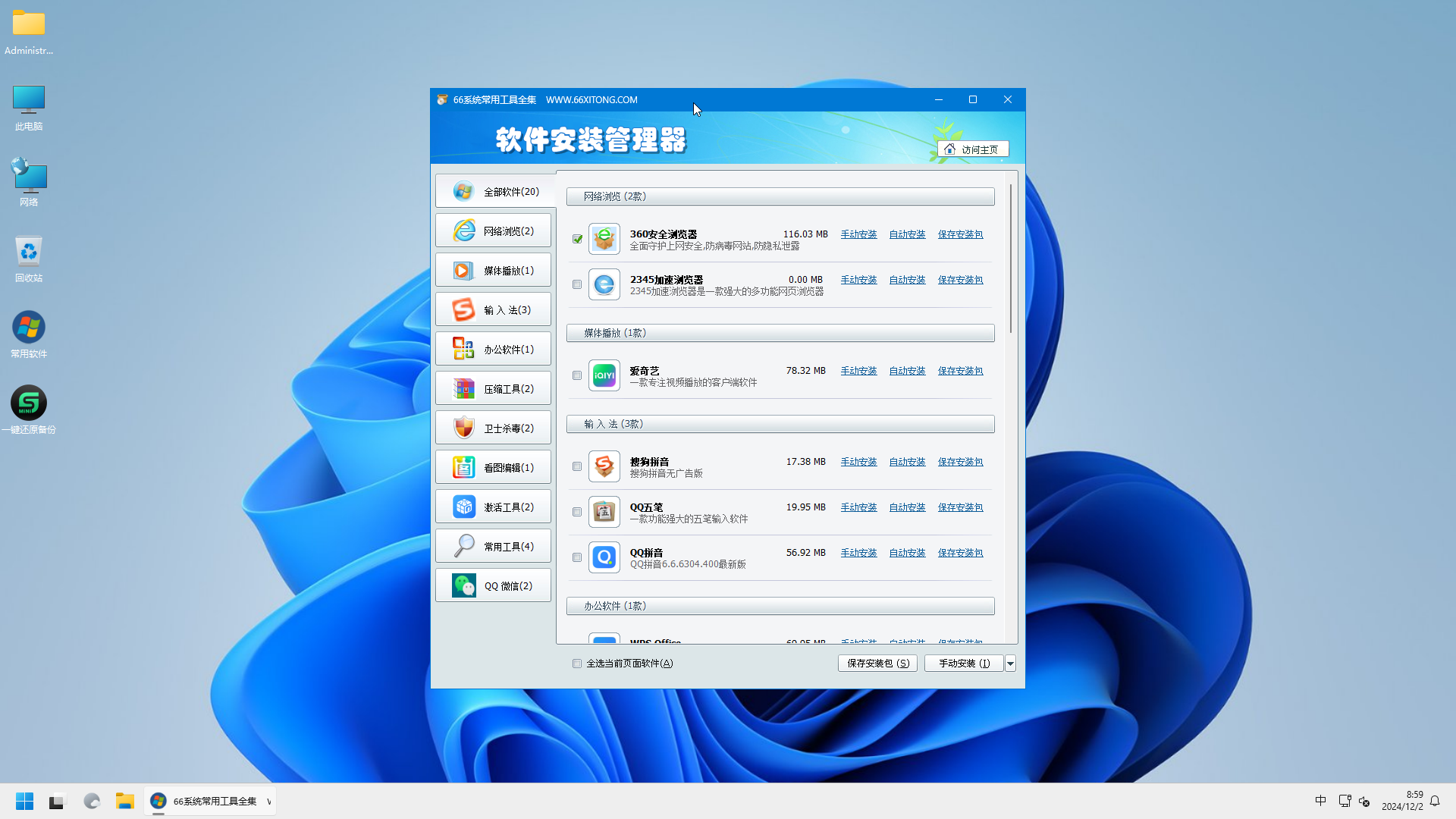Image resolution: width=1456 pixels, height=819 pixels.
Task: Click the QQ拼音 app icon
Action: point(604,557)
